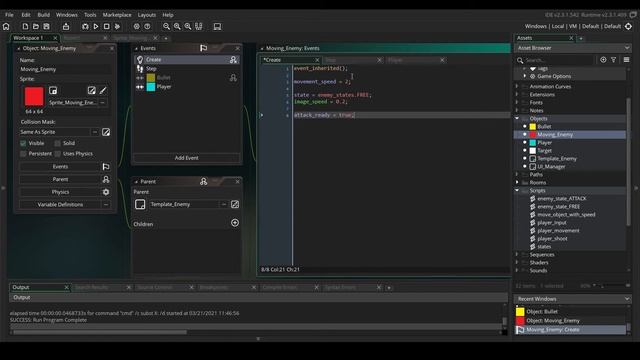The width and height of the screenshot is (640, 360).
Task: Click the Asset Browser search field
Action: (x=558, y=60)
